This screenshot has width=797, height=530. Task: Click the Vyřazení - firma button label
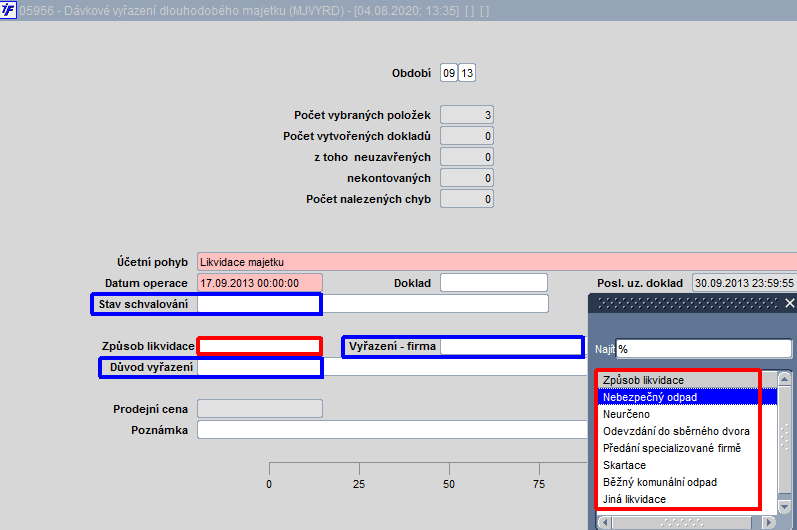coord(392,347)
